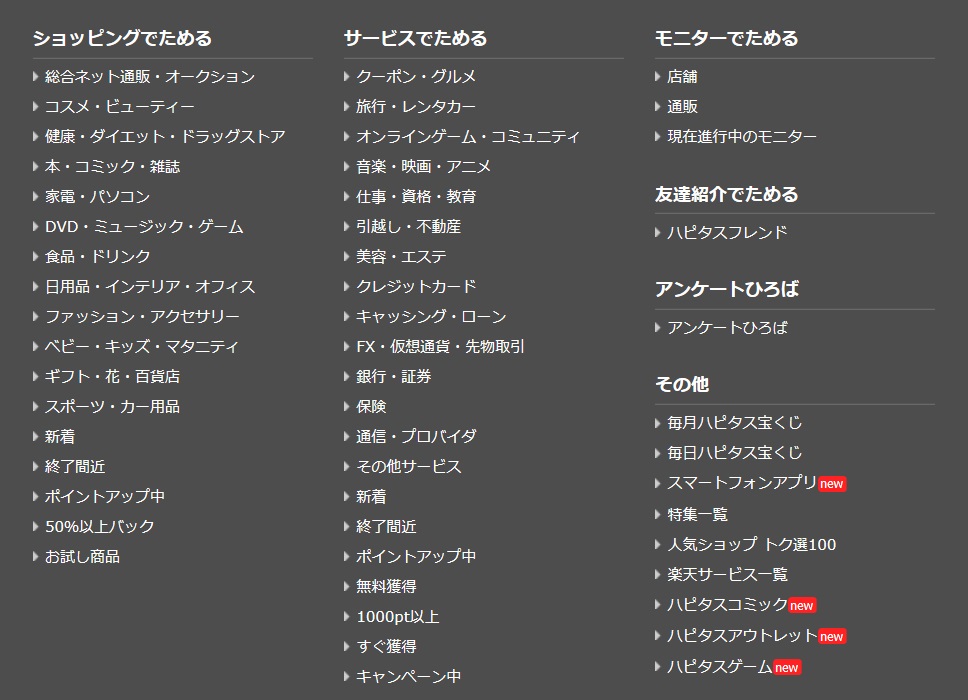Screen dimensions: 968x700
Task: Open ポイントアップ中 in service column
Action: [416, 556]
